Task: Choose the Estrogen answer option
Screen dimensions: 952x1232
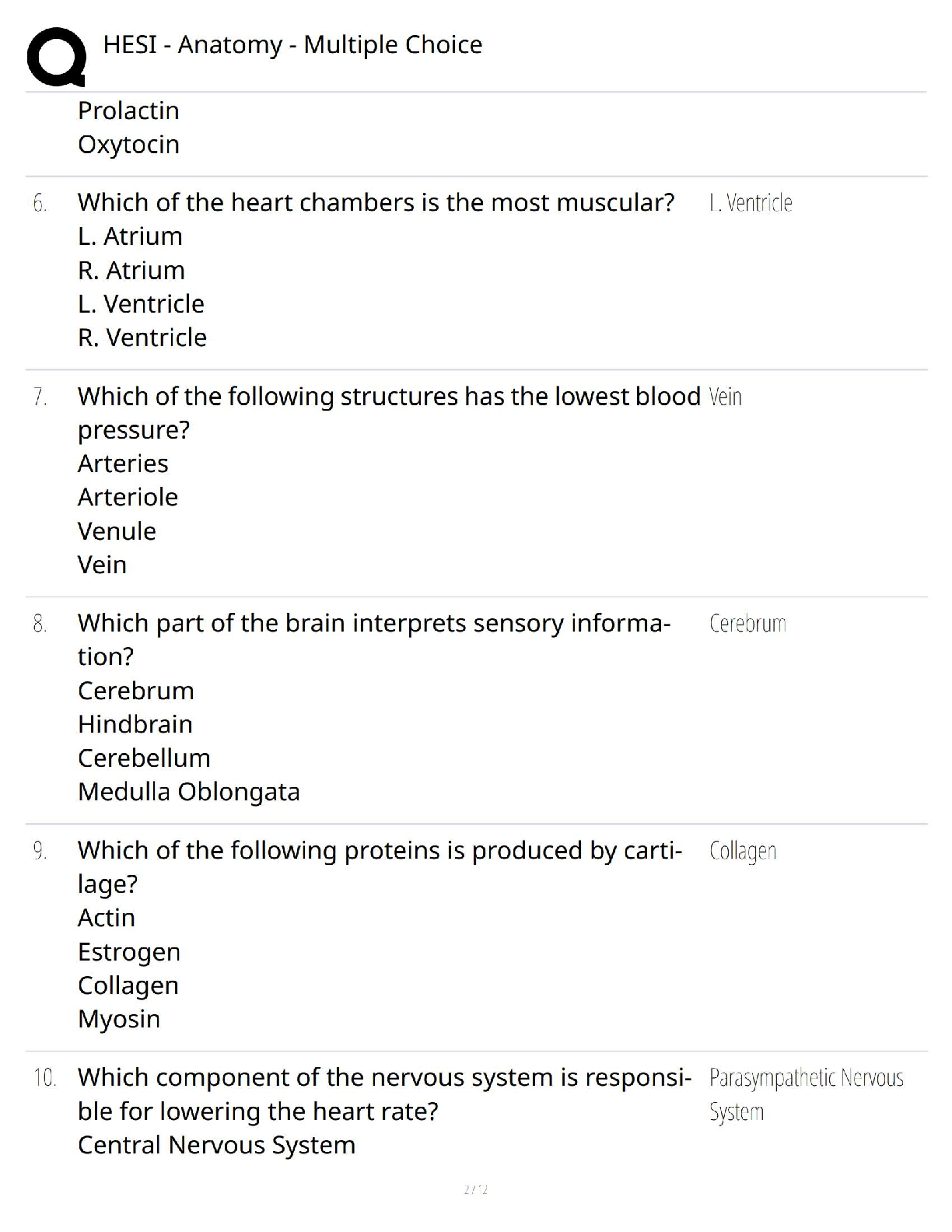Action: tap(129, 953)
